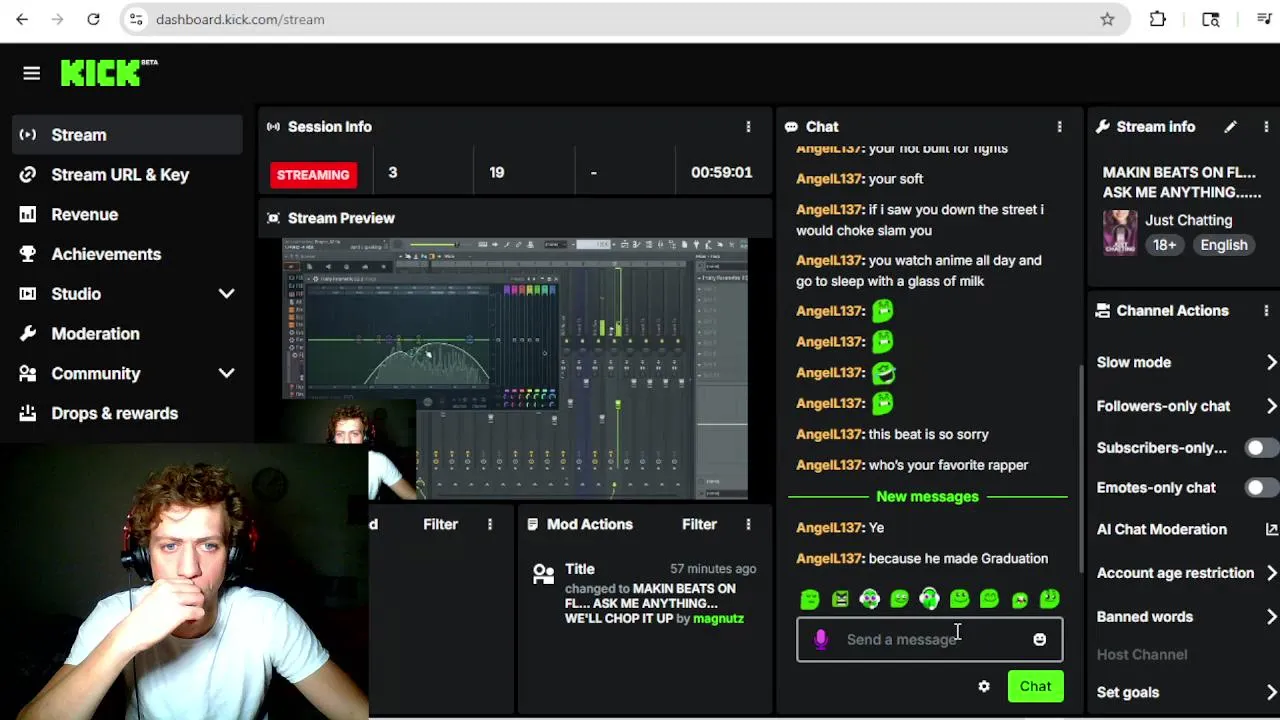Viewport: 1280px width, 720px height.
Task: Open the Mod Actions panel three-dot menu
Action: [x=748, y=524]
